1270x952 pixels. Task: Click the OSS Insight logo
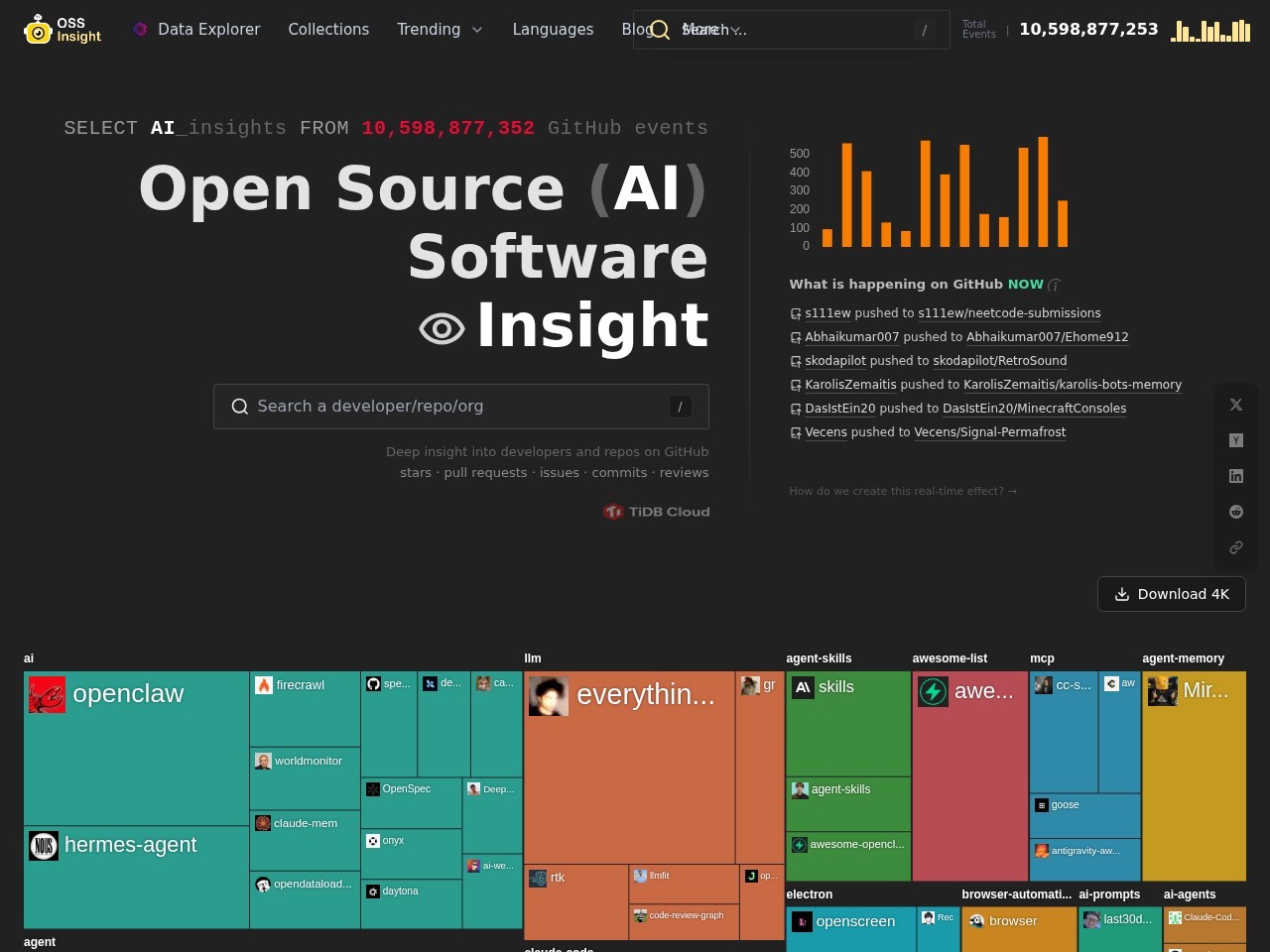tap(63, 30)
